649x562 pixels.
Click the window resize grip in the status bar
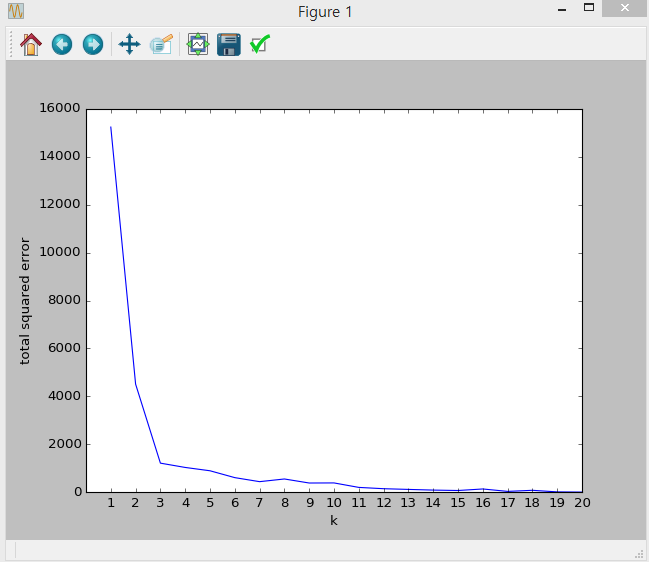(x=639, y=554)
